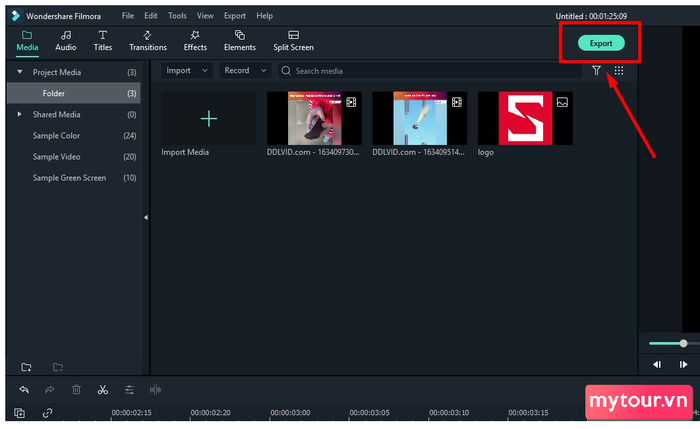The image size is (700, 429).
Task: Expand the Shared Media tree
Action: pyautogui.click(x=20, y=114)
